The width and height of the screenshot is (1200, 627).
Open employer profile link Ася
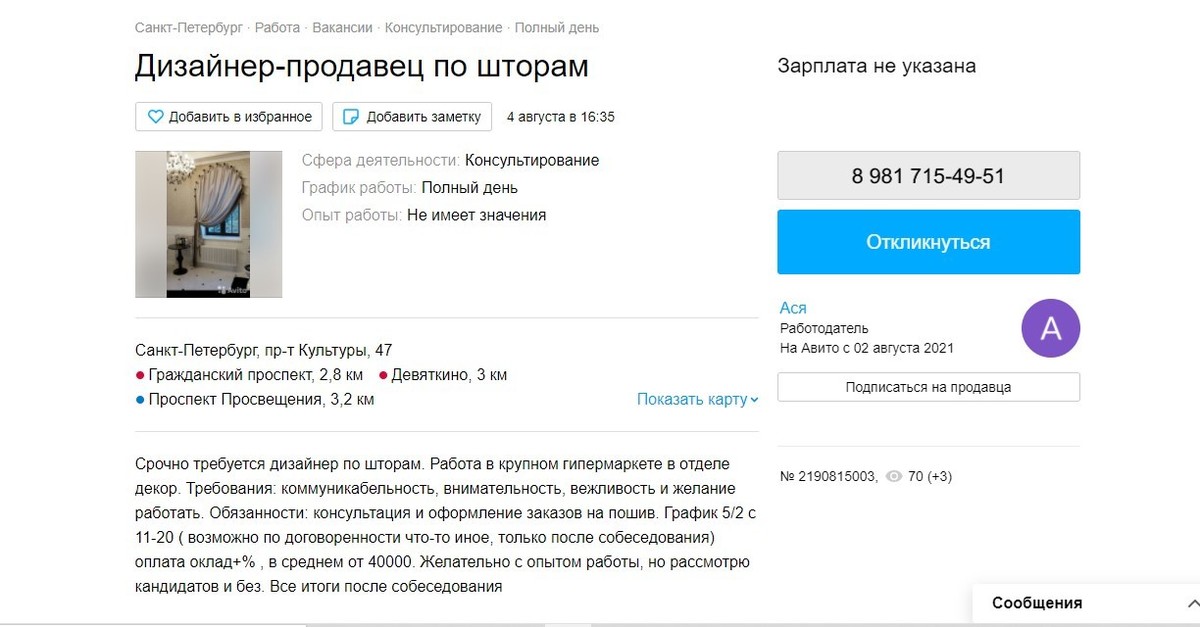[x=792, y=308]
